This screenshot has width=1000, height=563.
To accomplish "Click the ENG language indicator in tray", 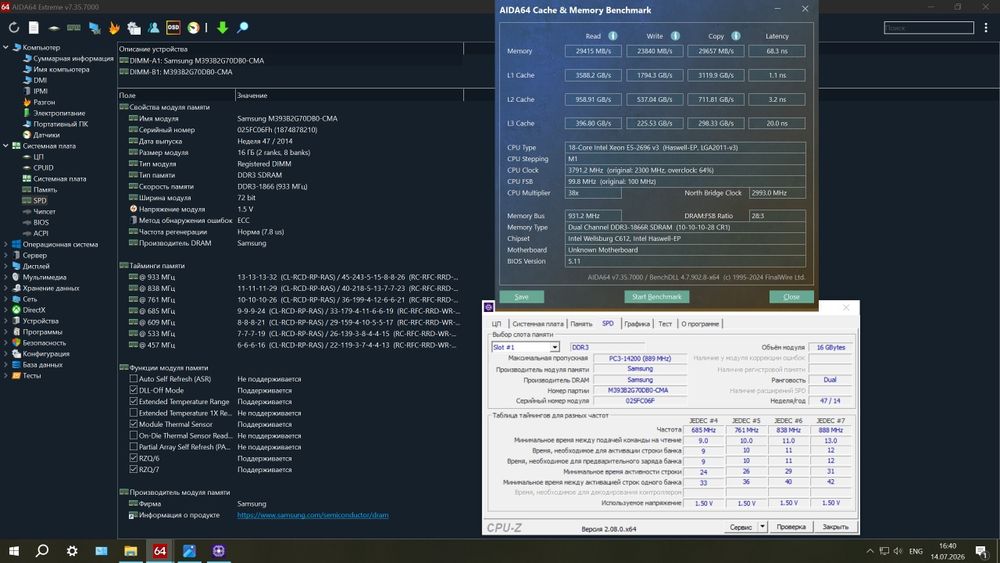I will coord(916,551).
